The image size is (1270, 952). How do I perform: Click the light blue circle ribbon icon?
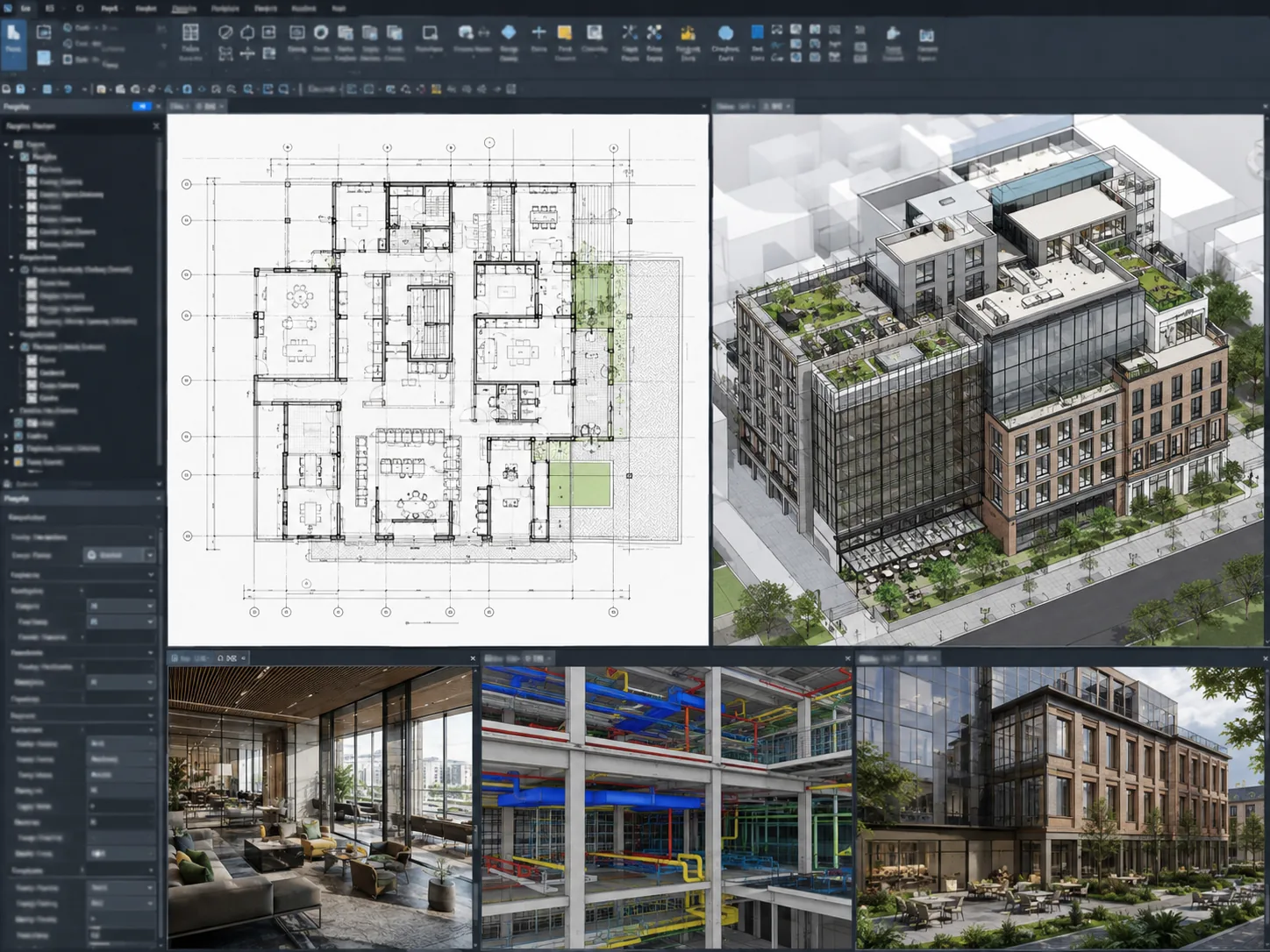pos(725,34)
